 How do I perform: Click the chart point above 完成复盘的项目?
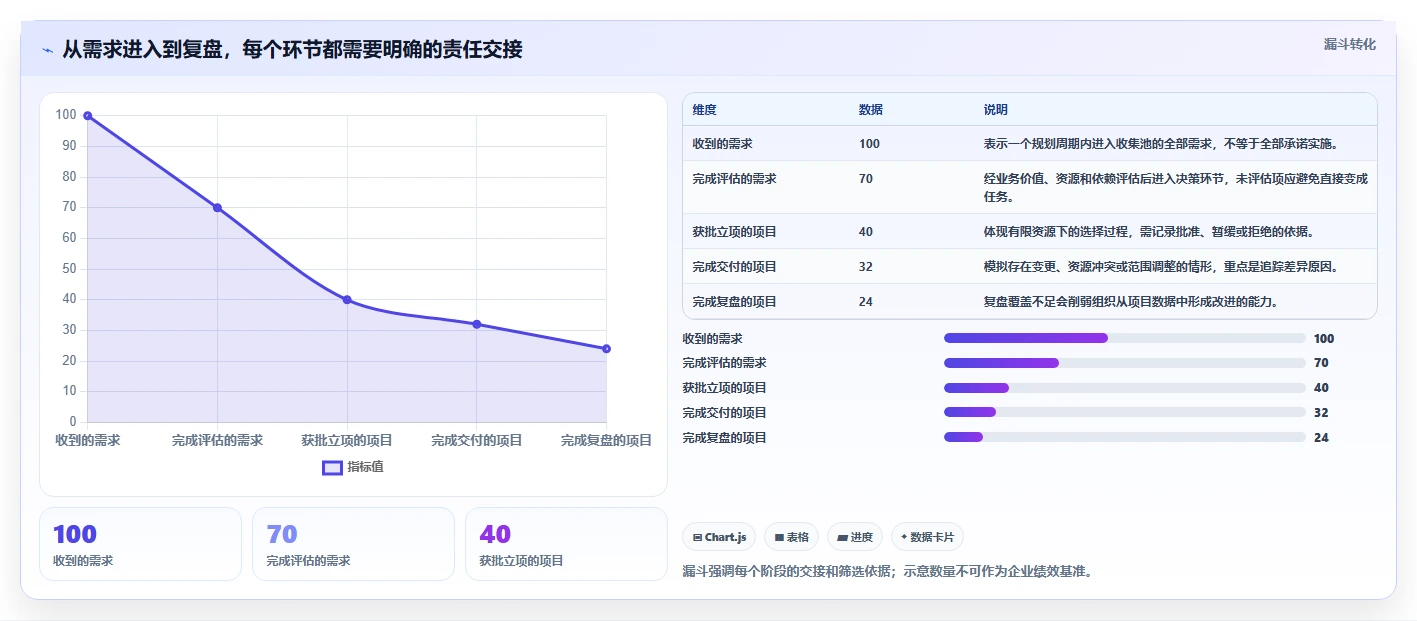606,349
